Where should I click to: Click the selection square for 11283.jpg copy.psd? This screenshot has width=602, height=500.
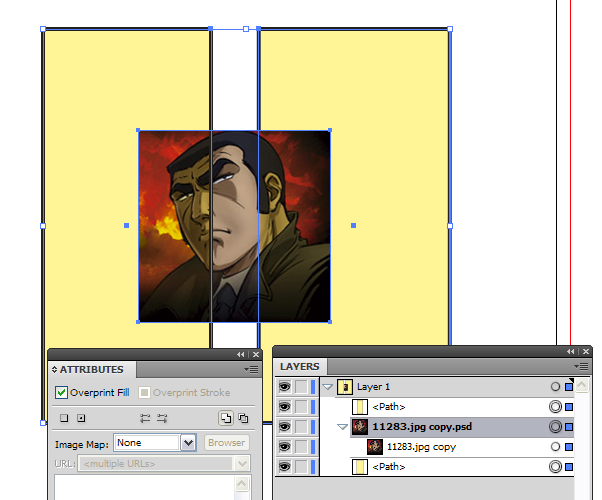(569, 427)
